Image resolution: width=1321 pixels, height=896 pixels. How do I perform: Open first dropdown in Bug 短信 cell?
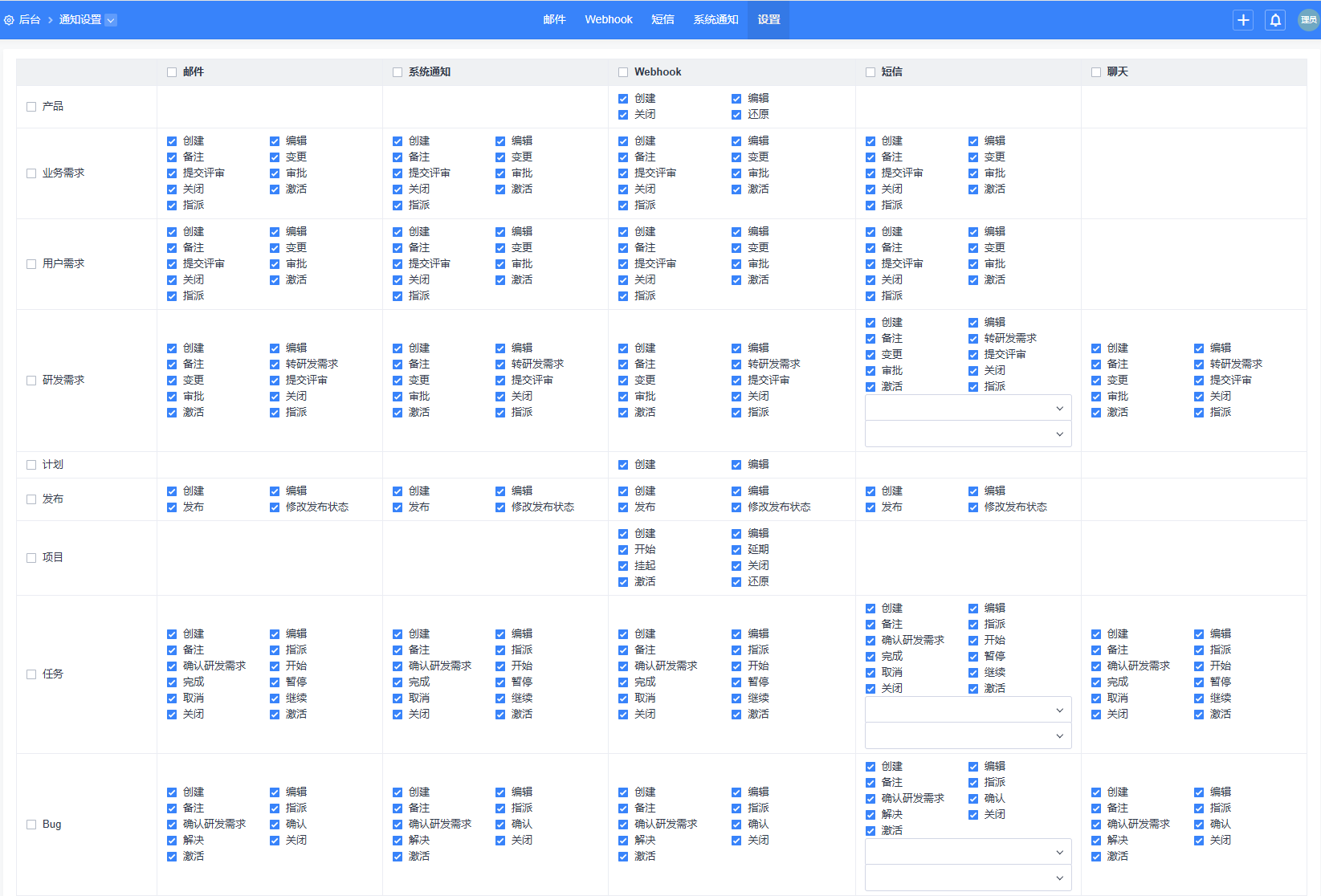(x=968, y=852)
